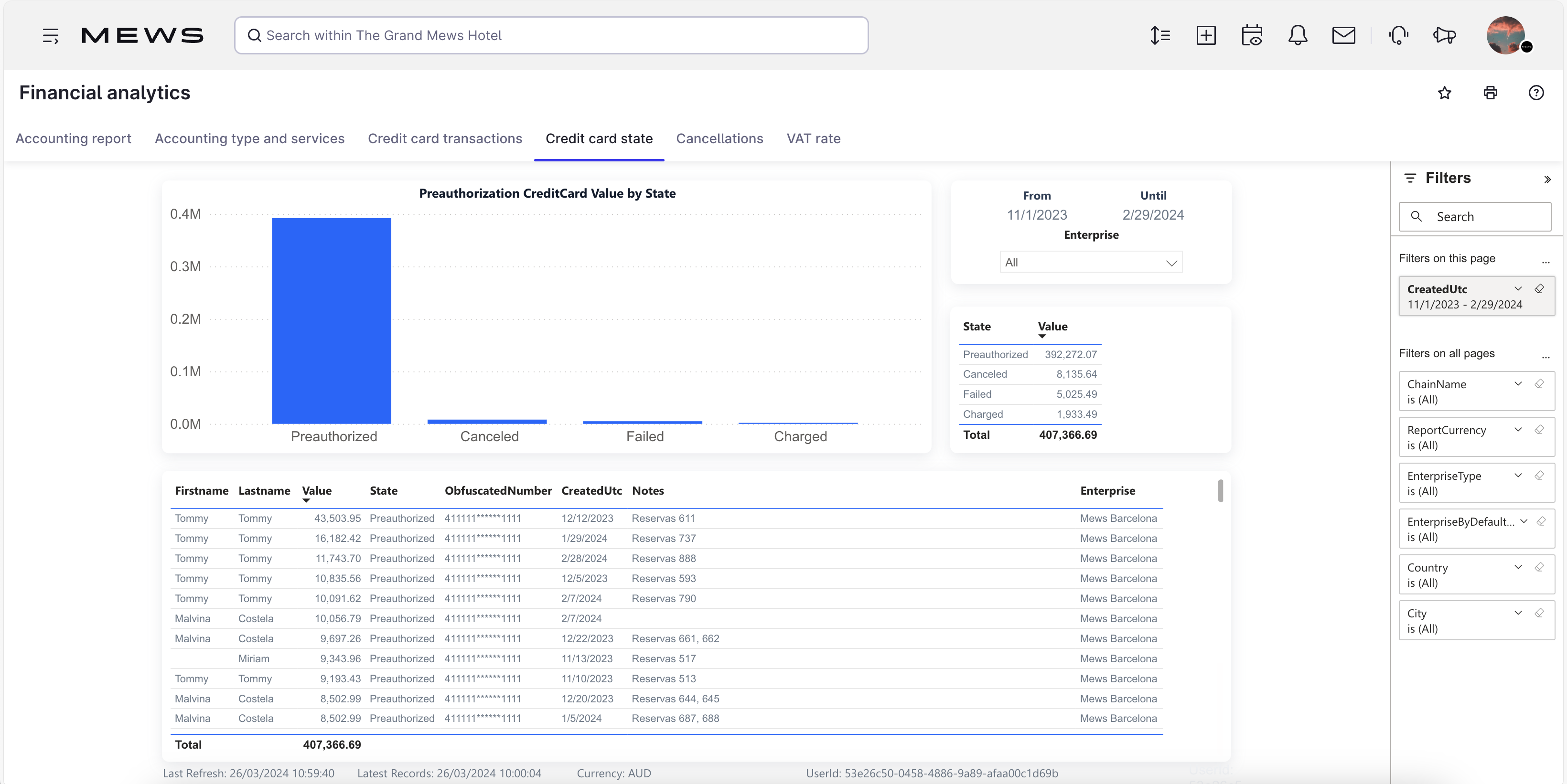
Task: Click the support headset icon
Action: point(1398,35)
